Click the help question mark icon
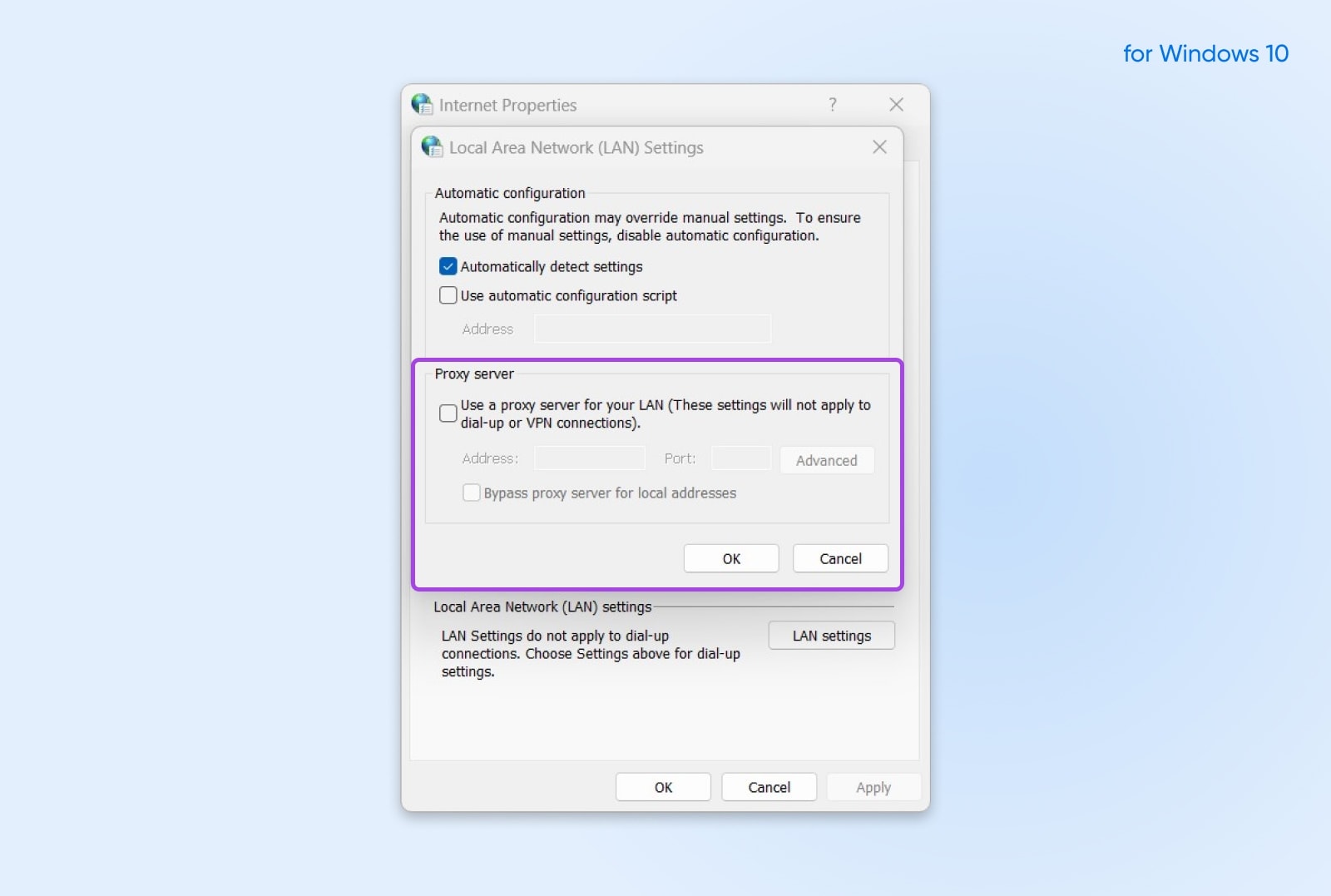Image resolution: width=1331 pixels, height=896 pixels. [832, 105]
